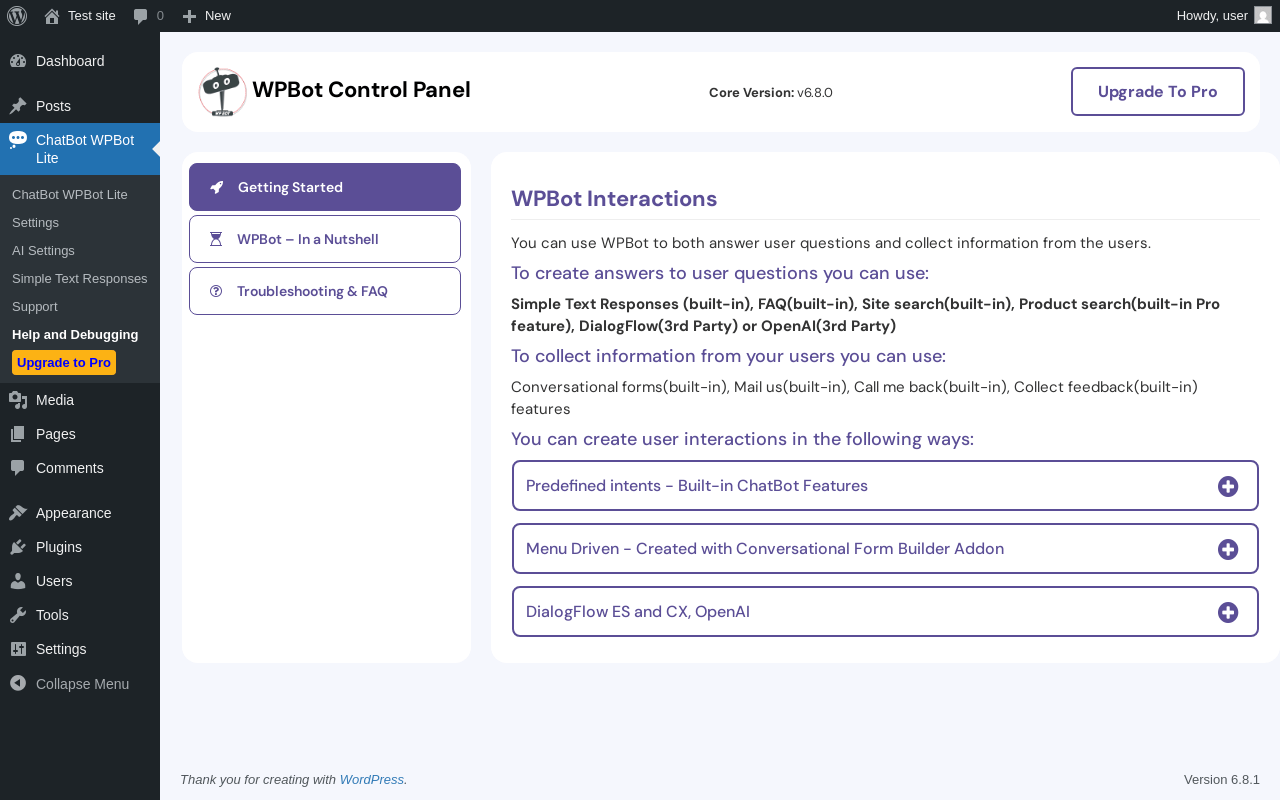
Task: Expand Menu Driven section plus icon
Action: click(1228, 549)
